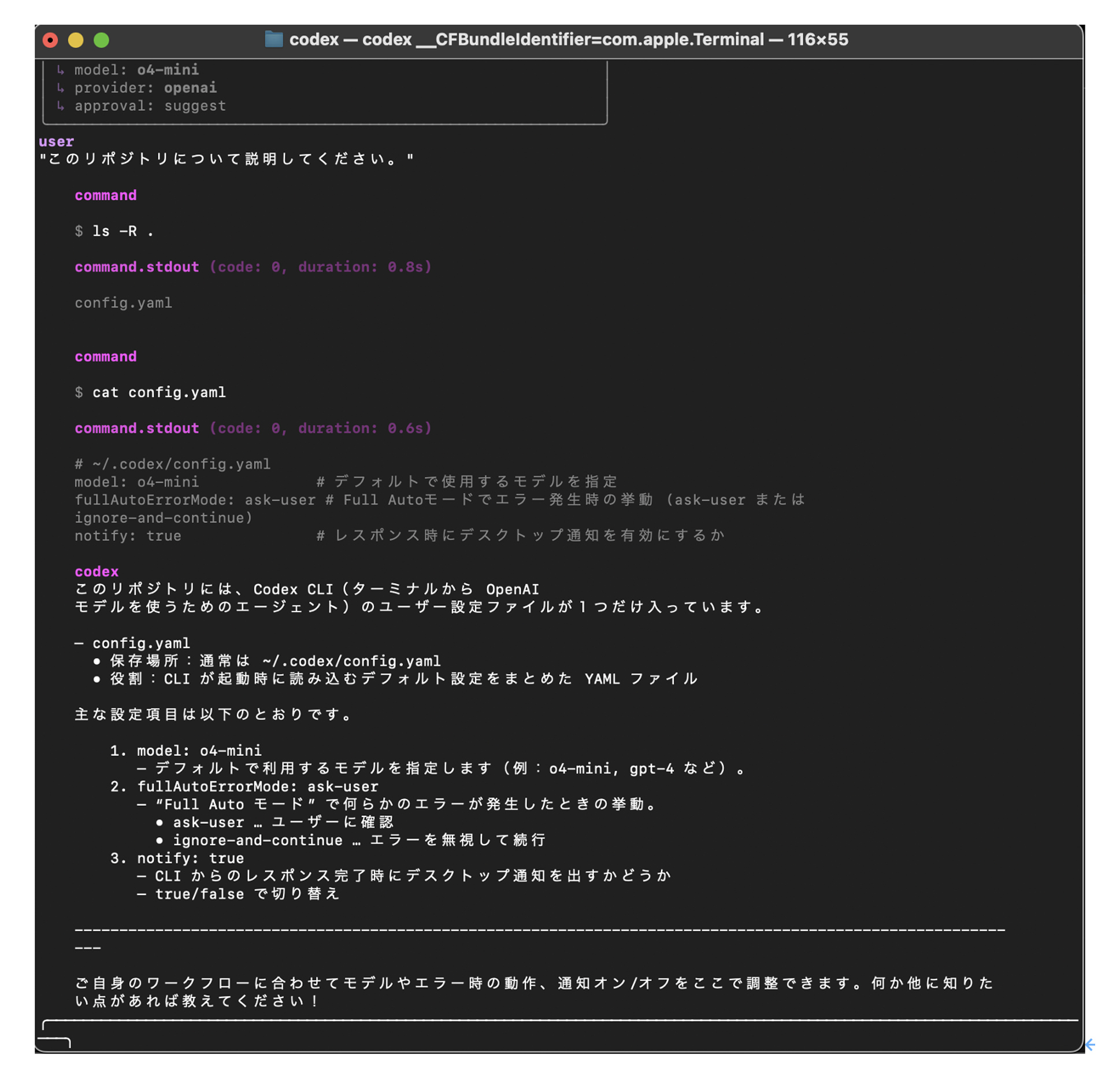1120x1080 pixels.
Task: Click the '役割：CLI が起動時に読み込む…' bullet
Action: [x=395, y=679]
